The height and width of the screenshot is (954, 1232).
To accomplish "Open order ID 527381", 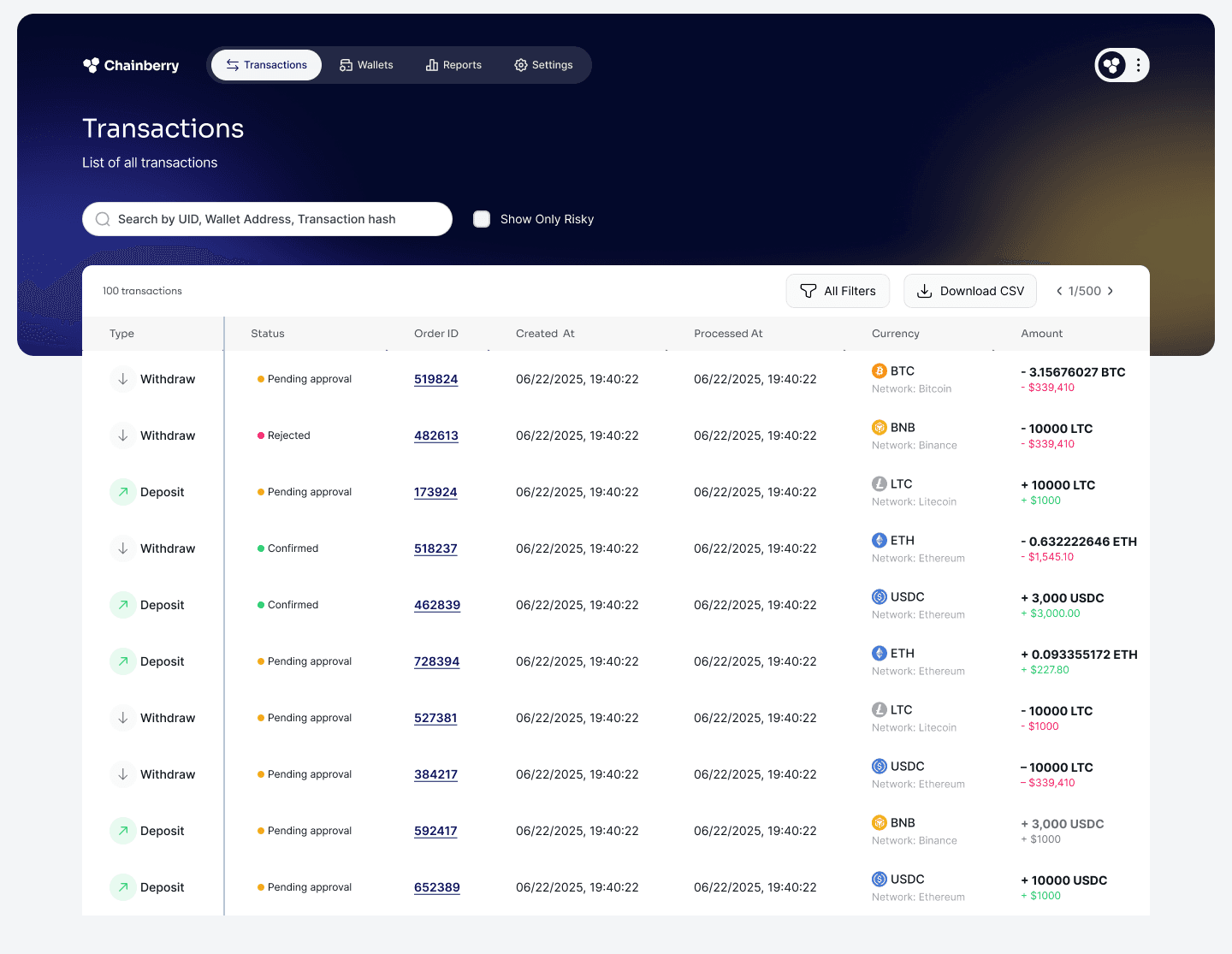I will click(435, 718).
